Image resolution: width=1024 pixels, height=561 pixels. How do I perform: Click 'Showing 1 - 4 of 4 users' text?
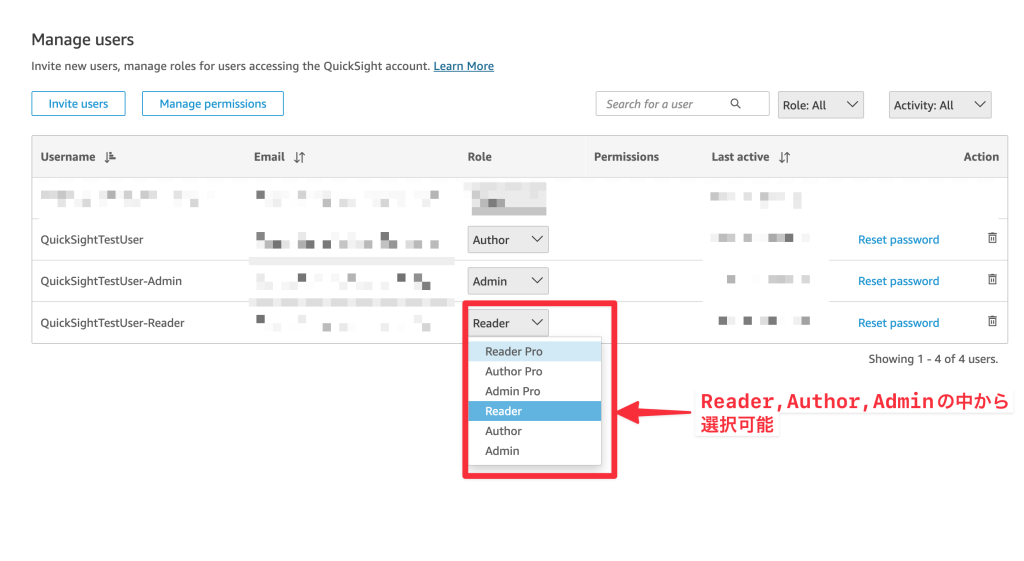pos(933,359)
